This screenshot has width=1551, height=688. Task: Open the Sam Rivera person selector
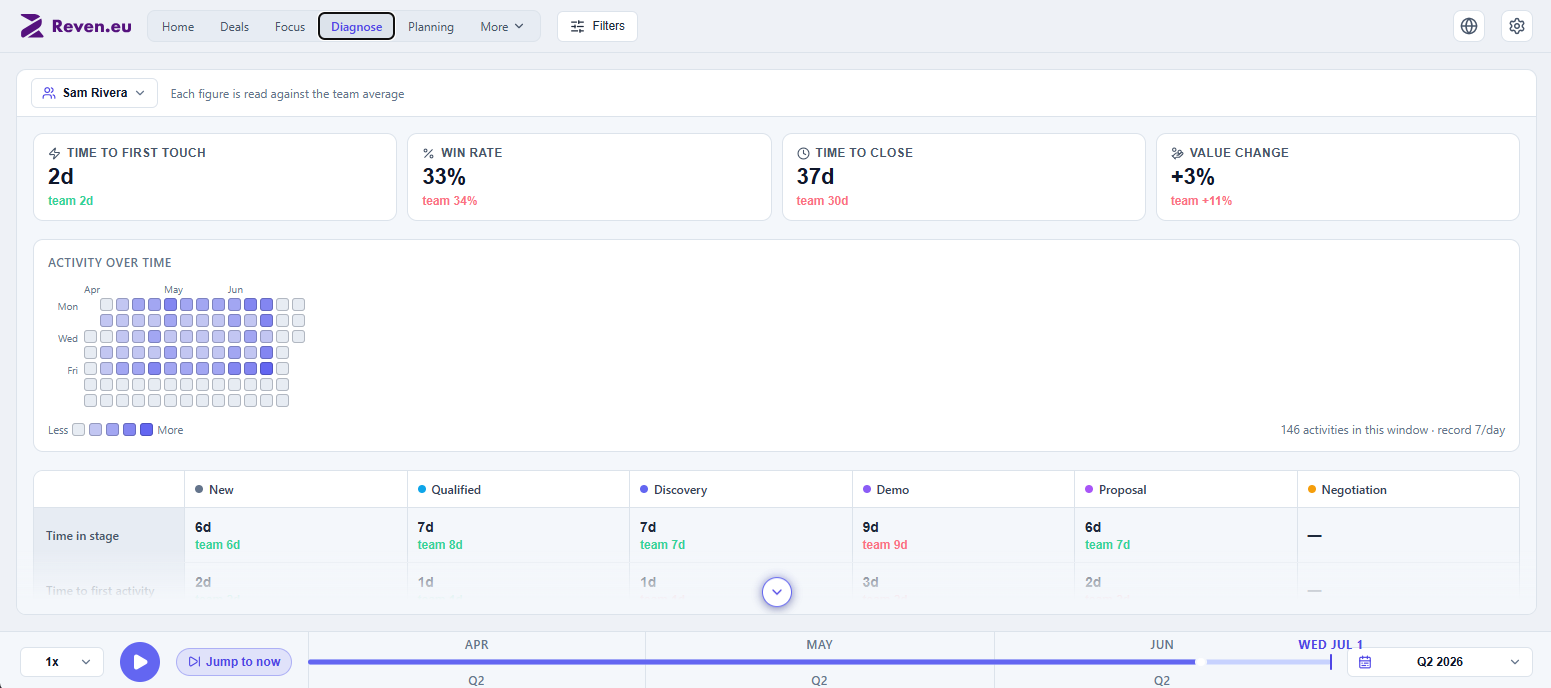pyautogui.click(x=95, y=93)
